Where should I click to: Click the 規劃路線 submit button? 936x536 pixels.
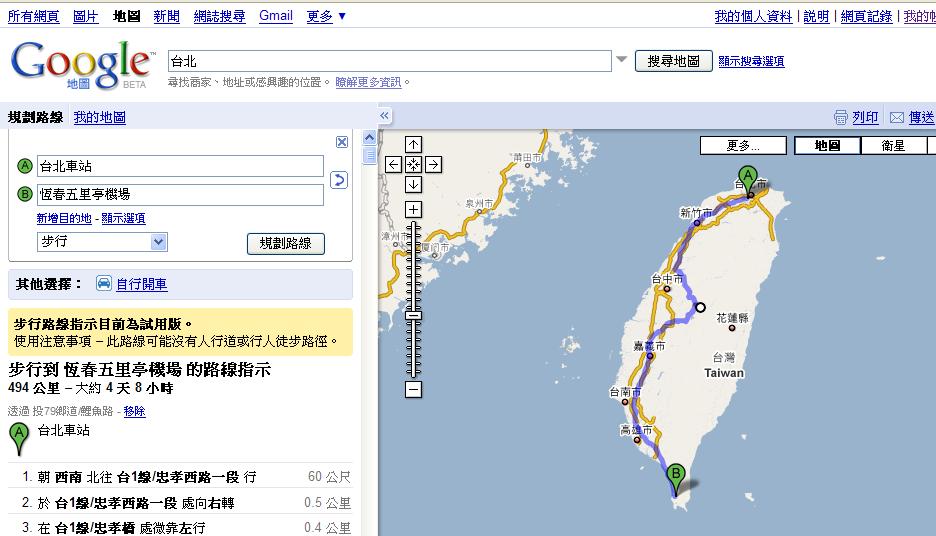tap(286, 244)
